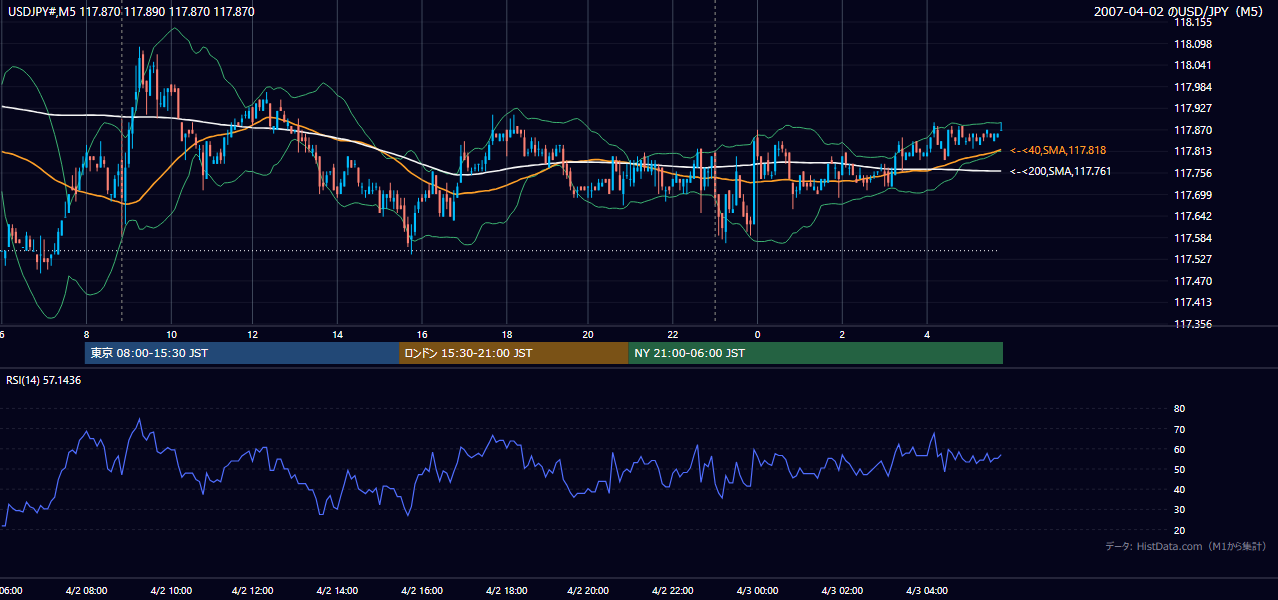Viewport: 1278px width, 600px height.
Task: Click the 117.584 price axis label
Action: [x=1191, y=238]
